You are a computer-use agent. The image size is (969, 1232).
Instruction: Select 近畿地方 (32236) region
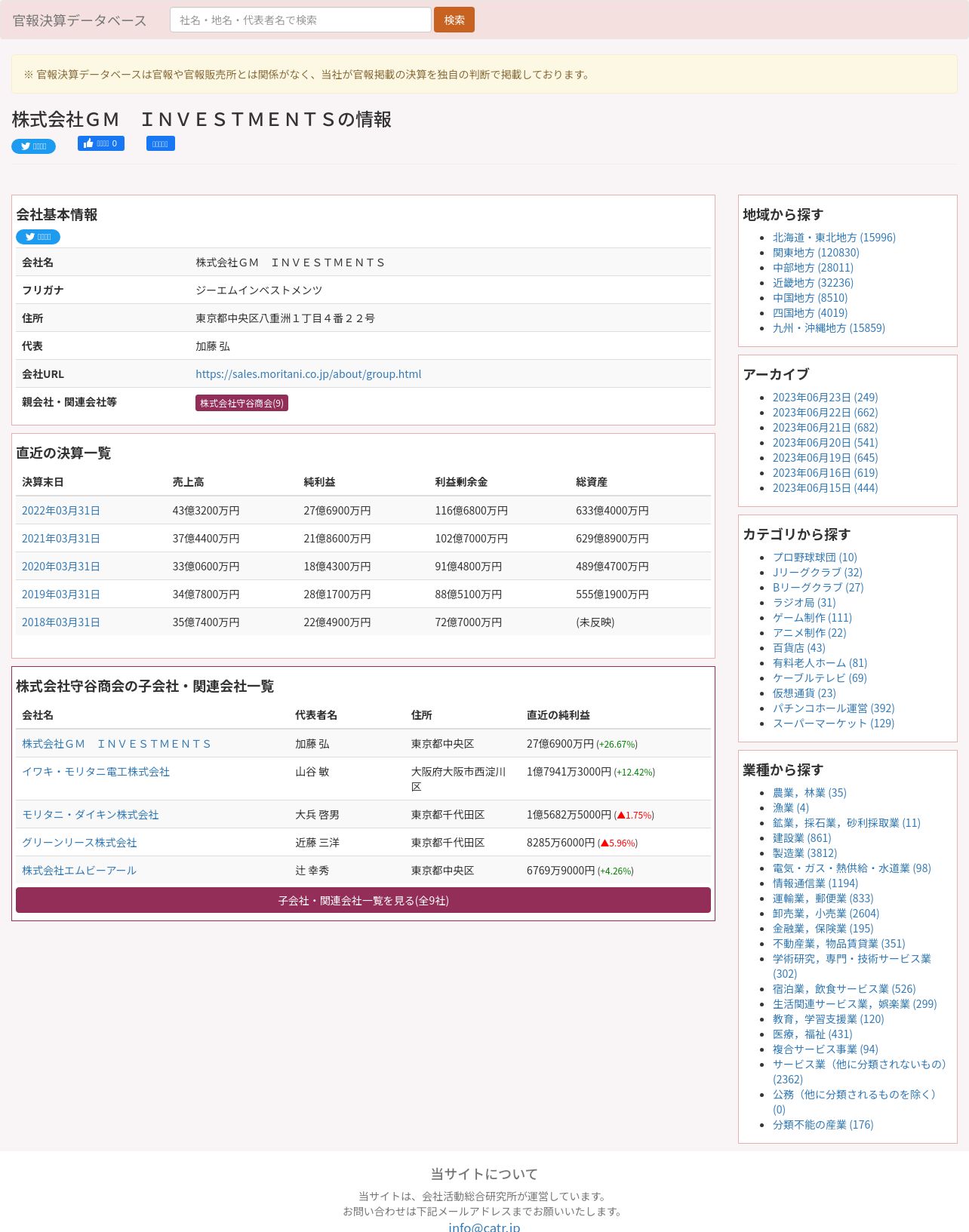click(x=813, y=283)
